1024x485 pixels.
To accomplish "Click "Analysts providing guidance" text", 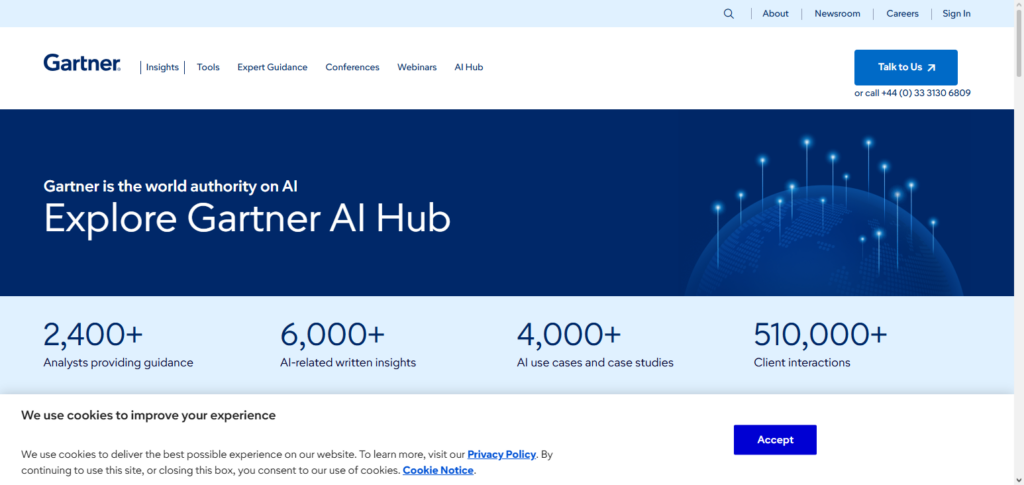I will point(118,363).
